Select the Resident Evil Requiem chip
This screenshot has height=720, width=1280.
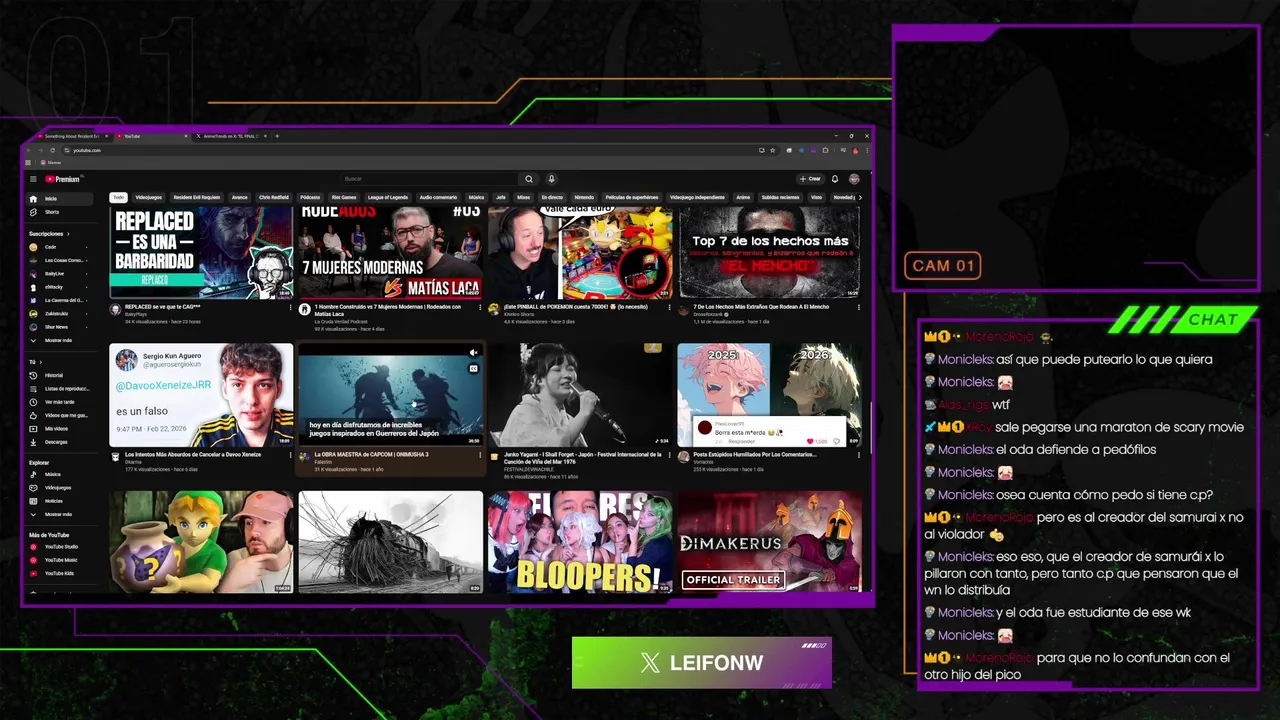197,197
